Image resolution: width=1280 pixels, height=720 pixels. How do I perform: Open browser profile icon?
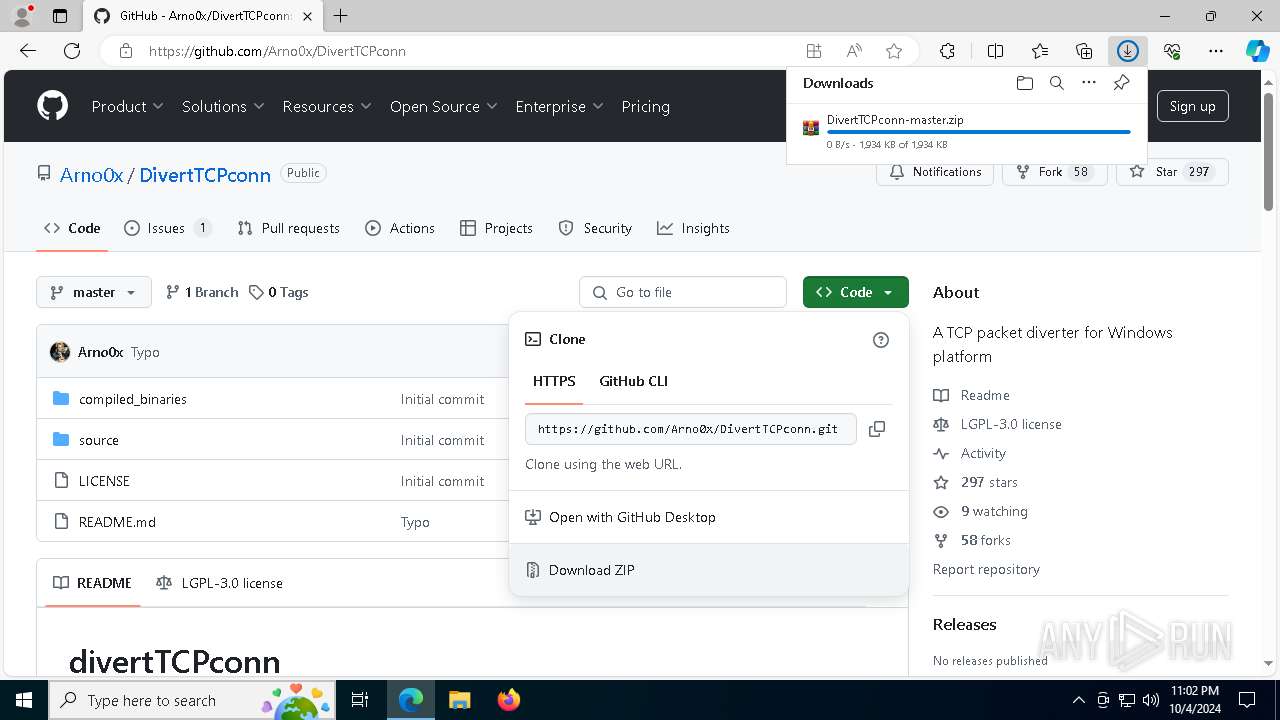(x=22, y=16)
